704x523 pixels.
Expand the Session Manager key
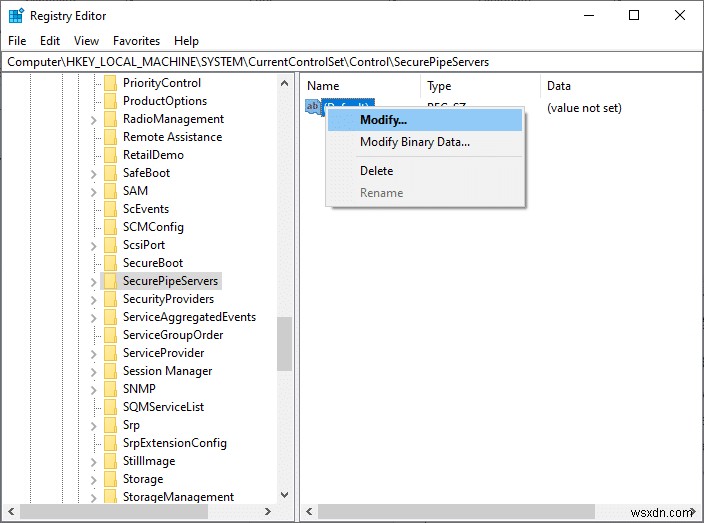click(93, 372)
